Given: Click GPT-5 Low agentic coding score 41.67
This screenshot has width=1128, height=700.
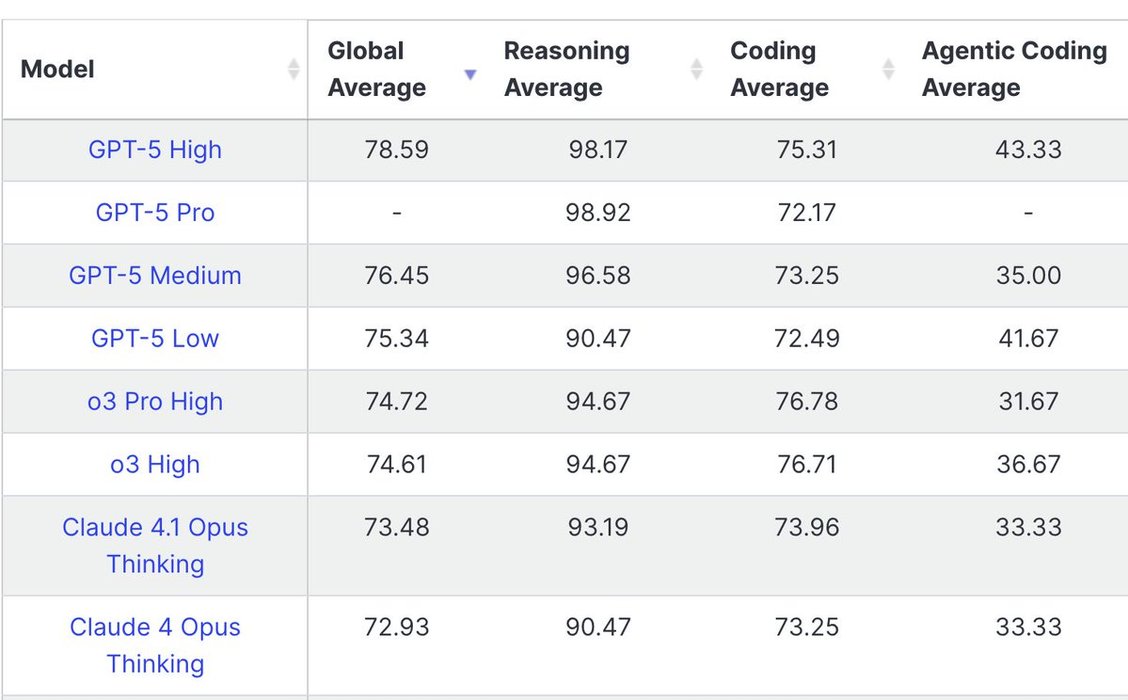Looking at the screenshot, I should tap(1028, 339).
